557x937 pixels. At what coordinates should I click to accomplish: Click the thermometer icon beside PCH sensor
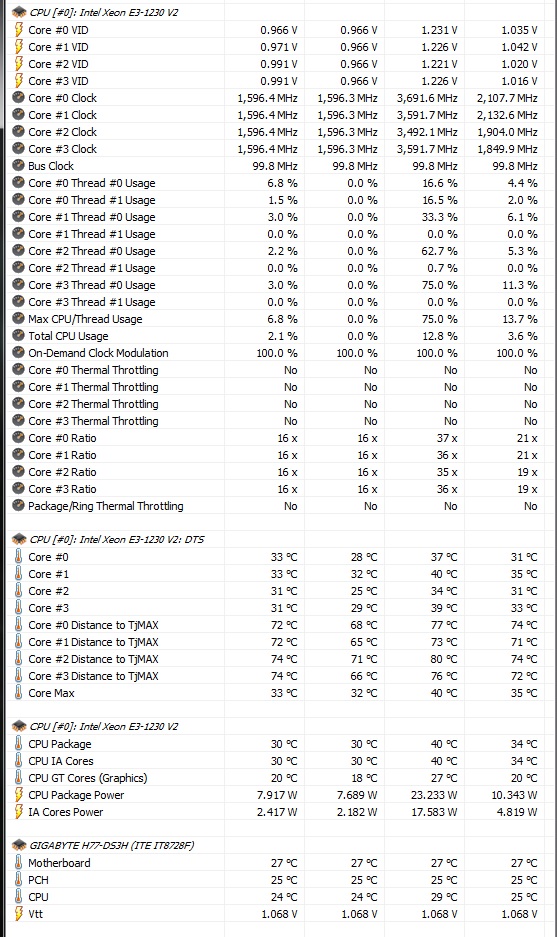19,880
